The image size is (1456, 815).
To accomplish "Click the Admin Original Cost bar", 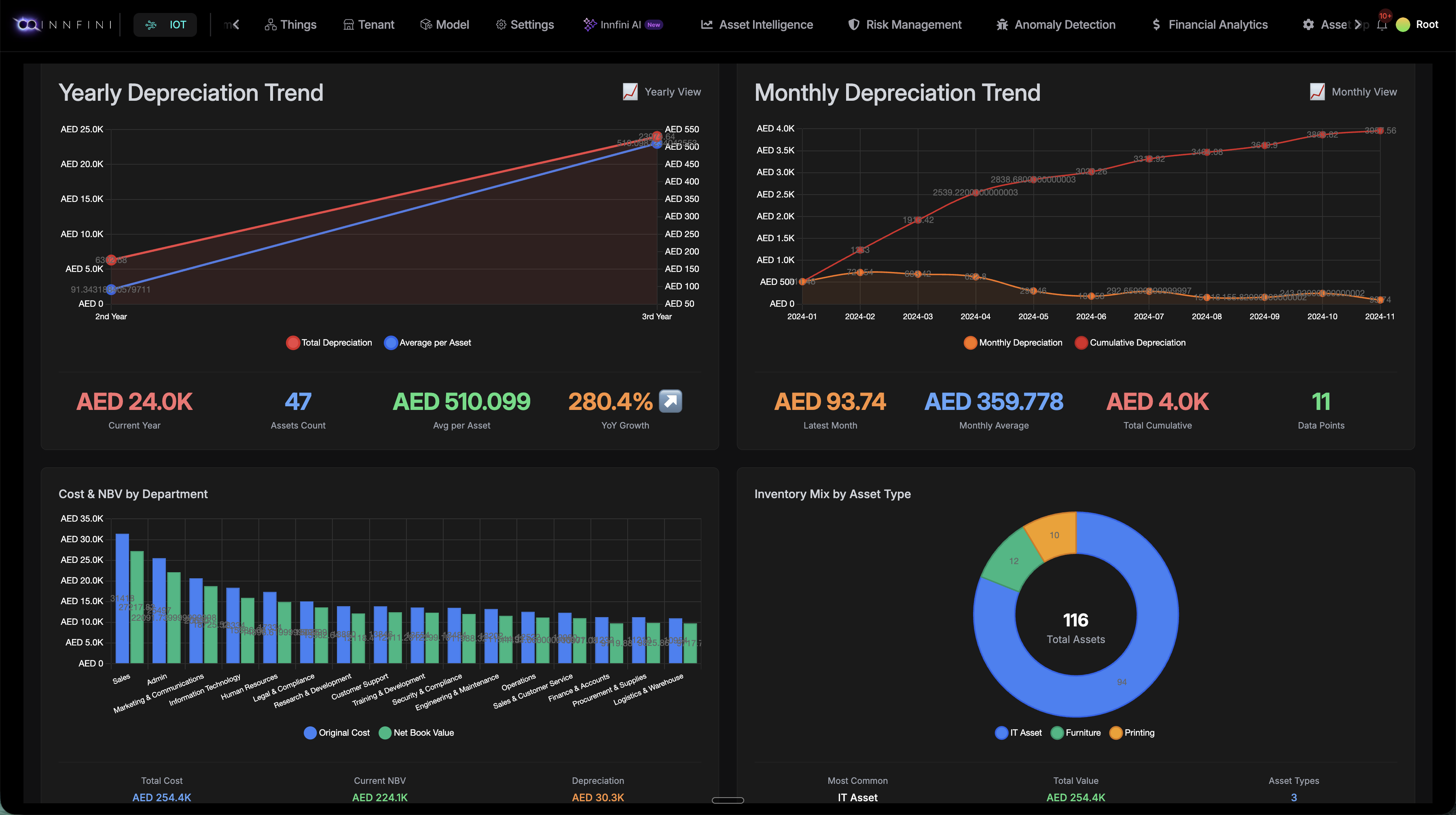I will click(x=159, y=611).
